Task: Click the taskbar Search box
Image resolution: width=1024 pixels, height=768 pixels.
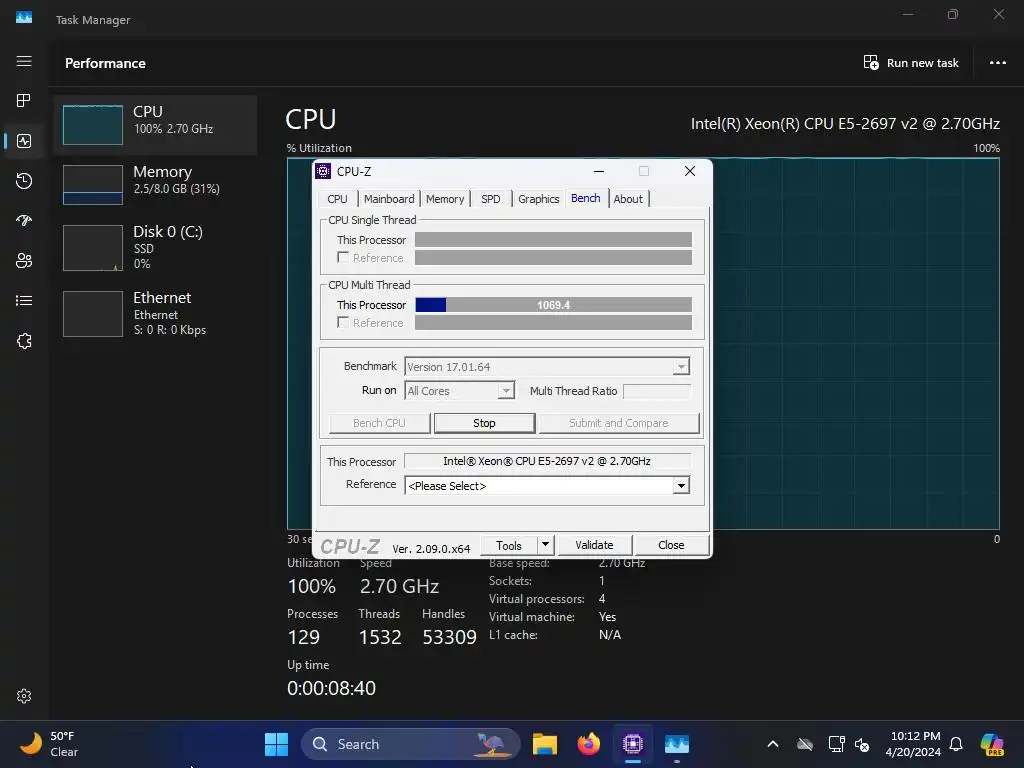Action: point(410,744)
